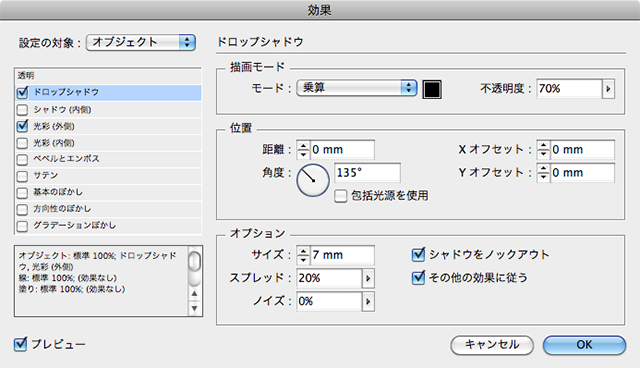Click the 角度 angle dial
The width and height of the screenshot is (640, 368).
point(313,180)
